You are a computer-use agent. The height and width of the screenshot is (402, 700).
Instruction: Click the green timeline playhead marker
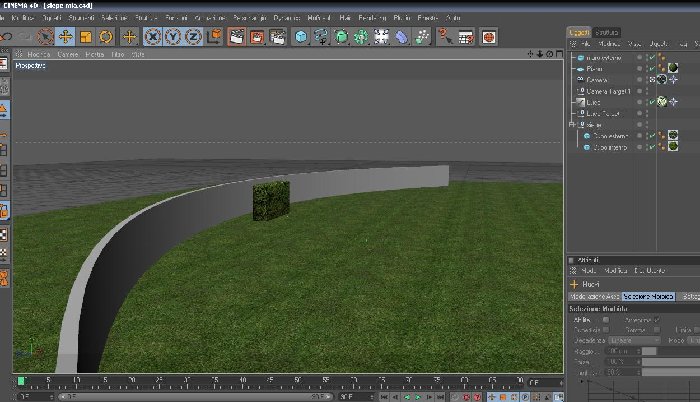click(x=21, y=381)
